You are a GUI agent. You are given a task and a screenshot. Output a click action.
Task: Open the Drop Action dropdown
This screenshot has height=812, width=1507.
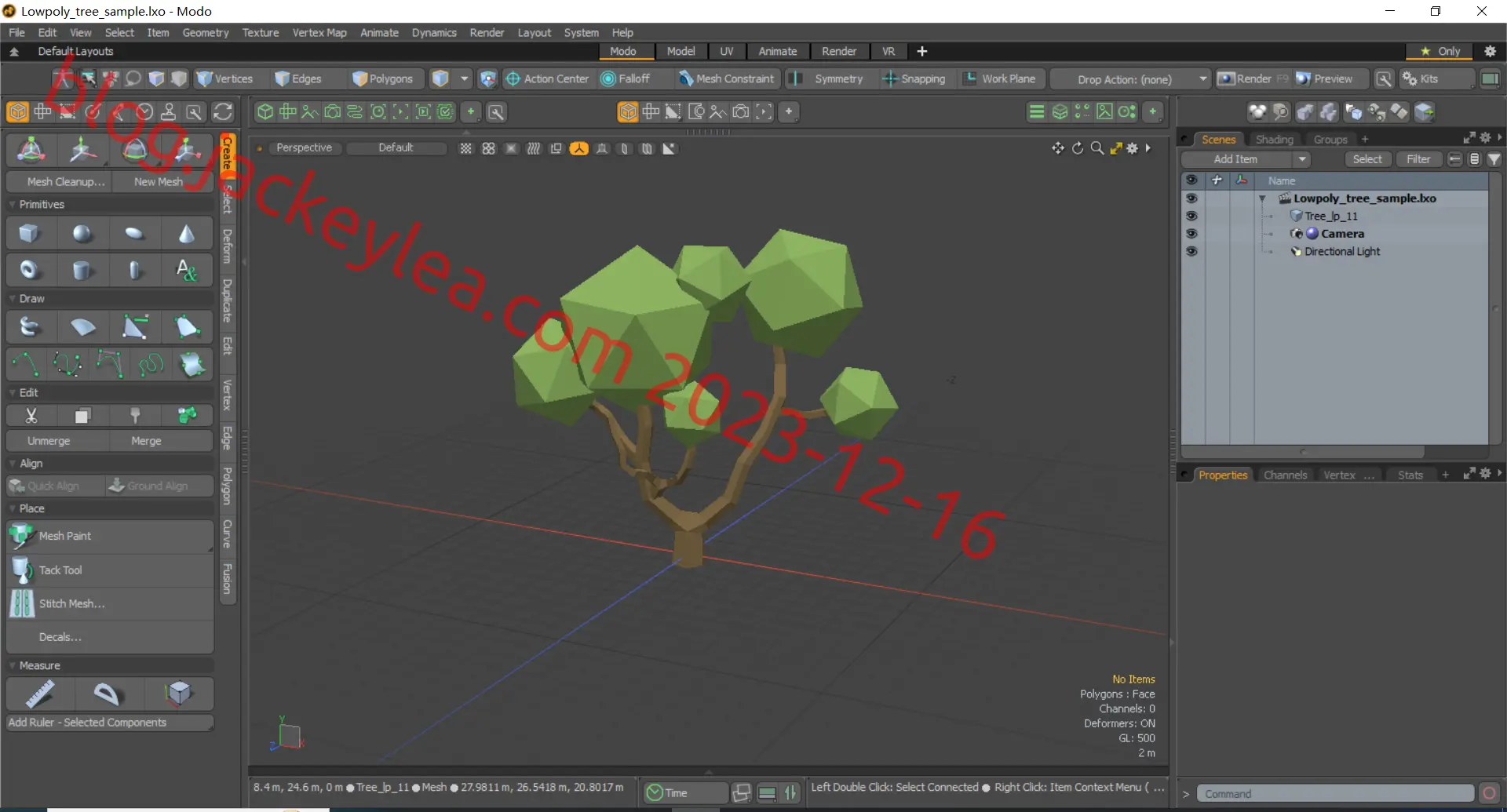coord(1131,79)
